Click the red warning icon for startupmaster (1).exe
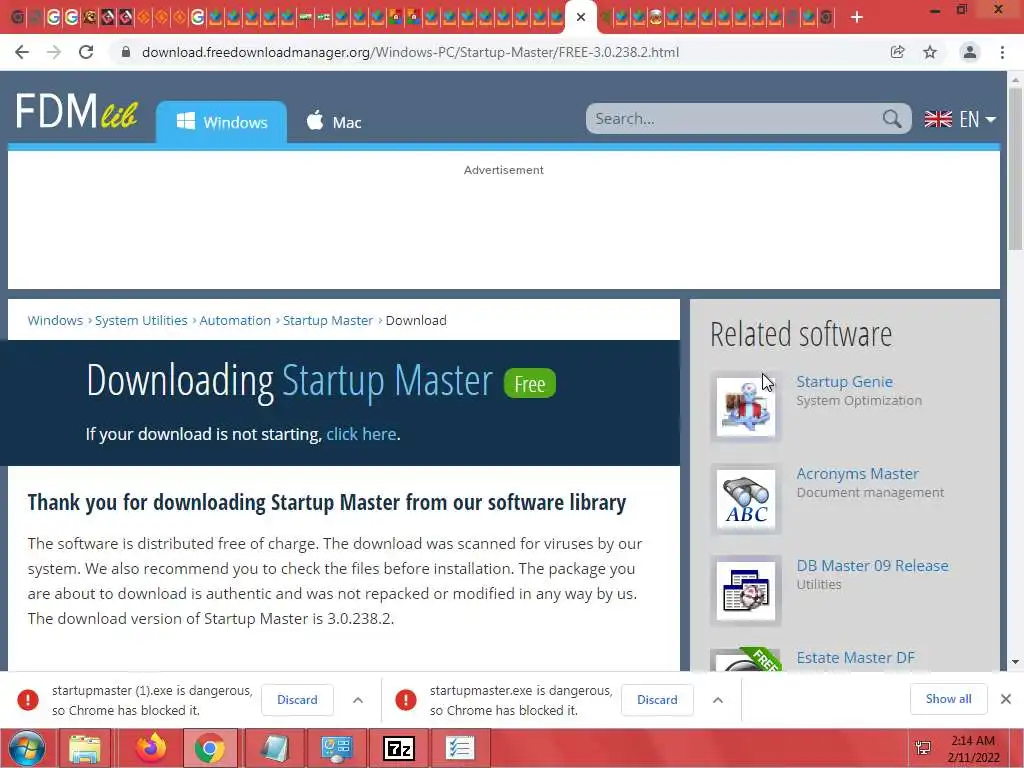 pyautogui.click(x=28, y=699)
